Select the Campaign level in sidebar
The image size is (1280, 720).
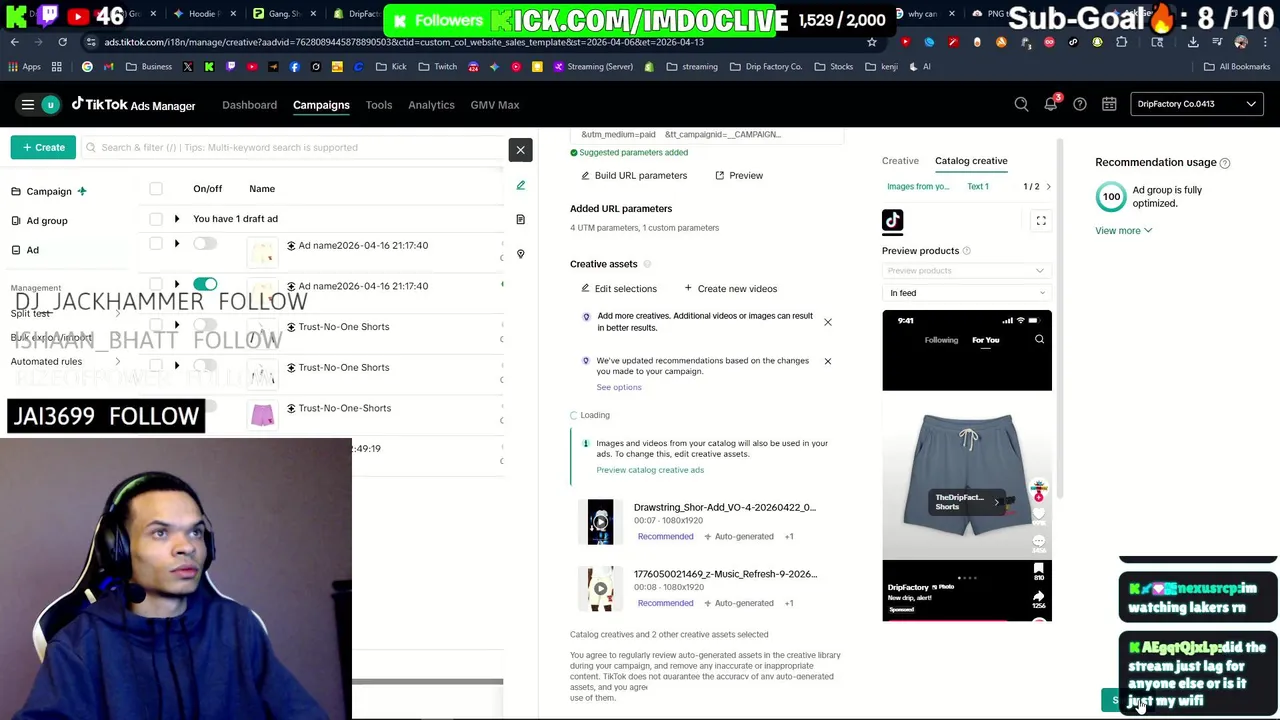point(49,192)
